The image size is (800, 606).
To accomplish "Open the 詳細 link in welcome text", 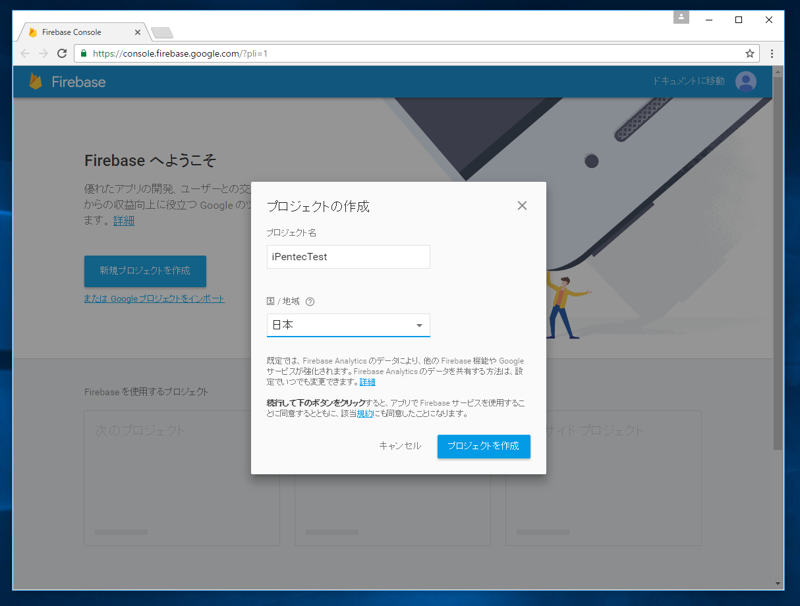I will coord(124,221).
